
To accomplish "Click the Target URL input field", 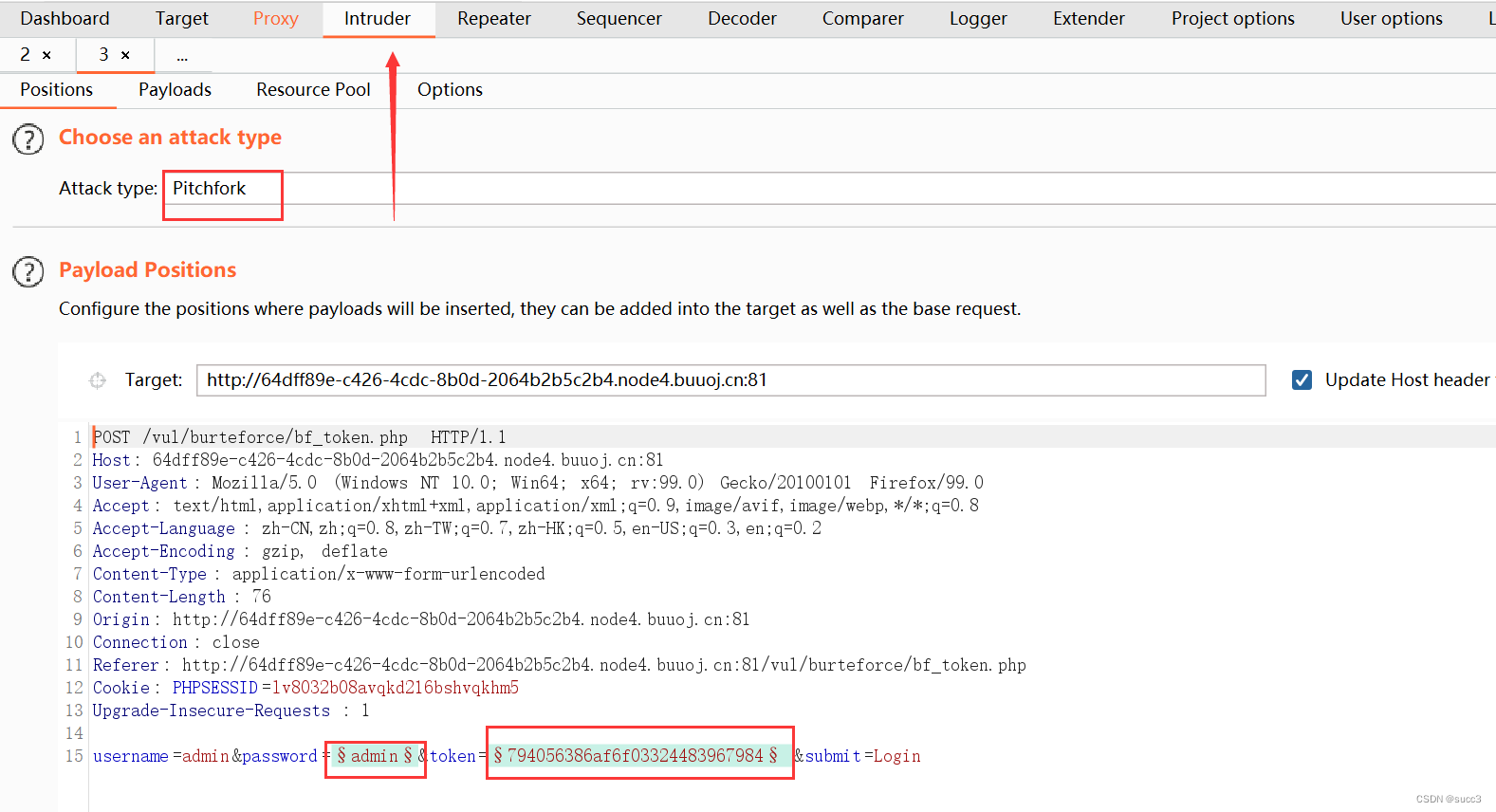I will [730, 380].
